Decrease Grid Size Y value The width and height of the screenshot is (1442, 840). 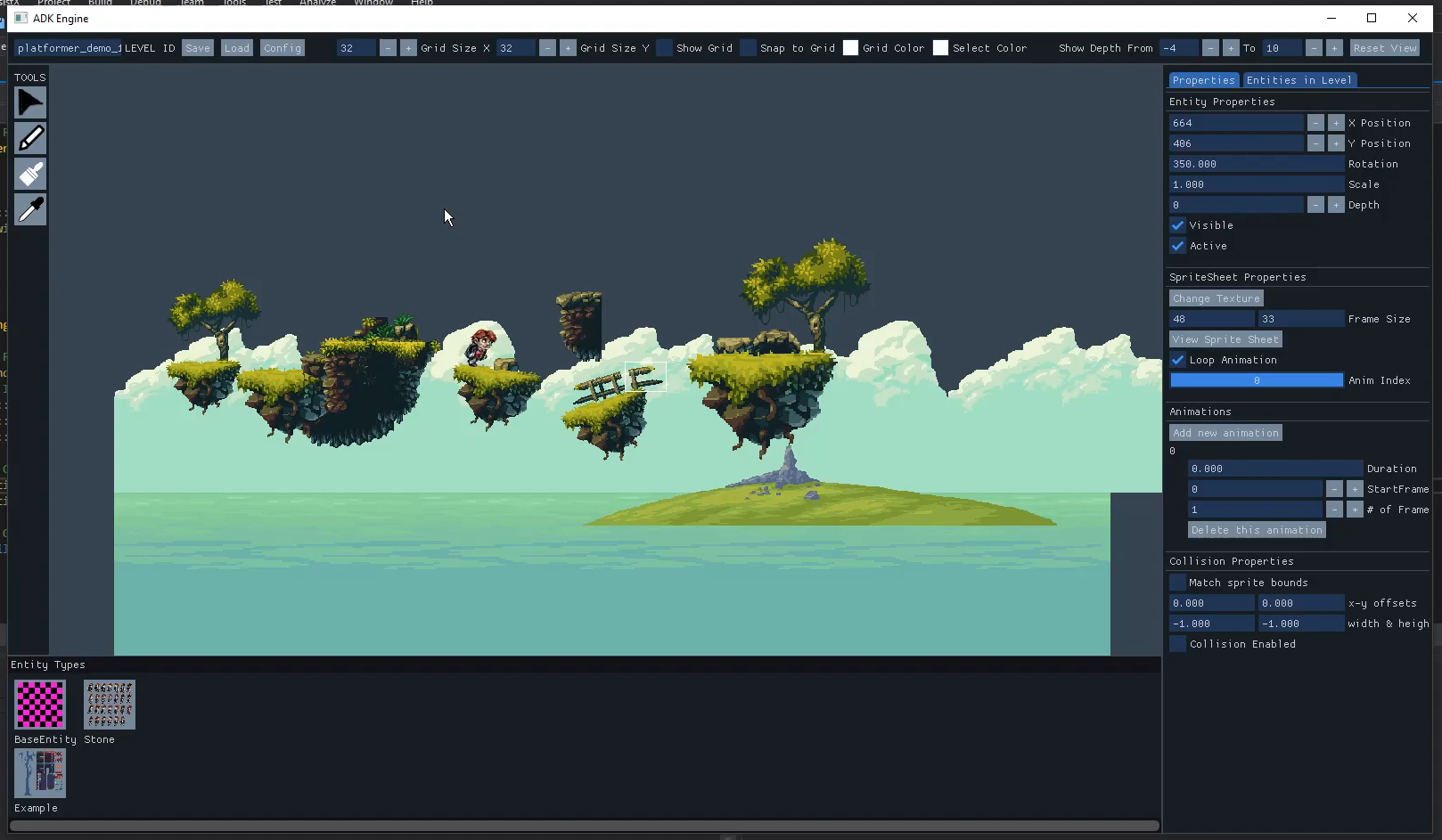click(547, 48)
